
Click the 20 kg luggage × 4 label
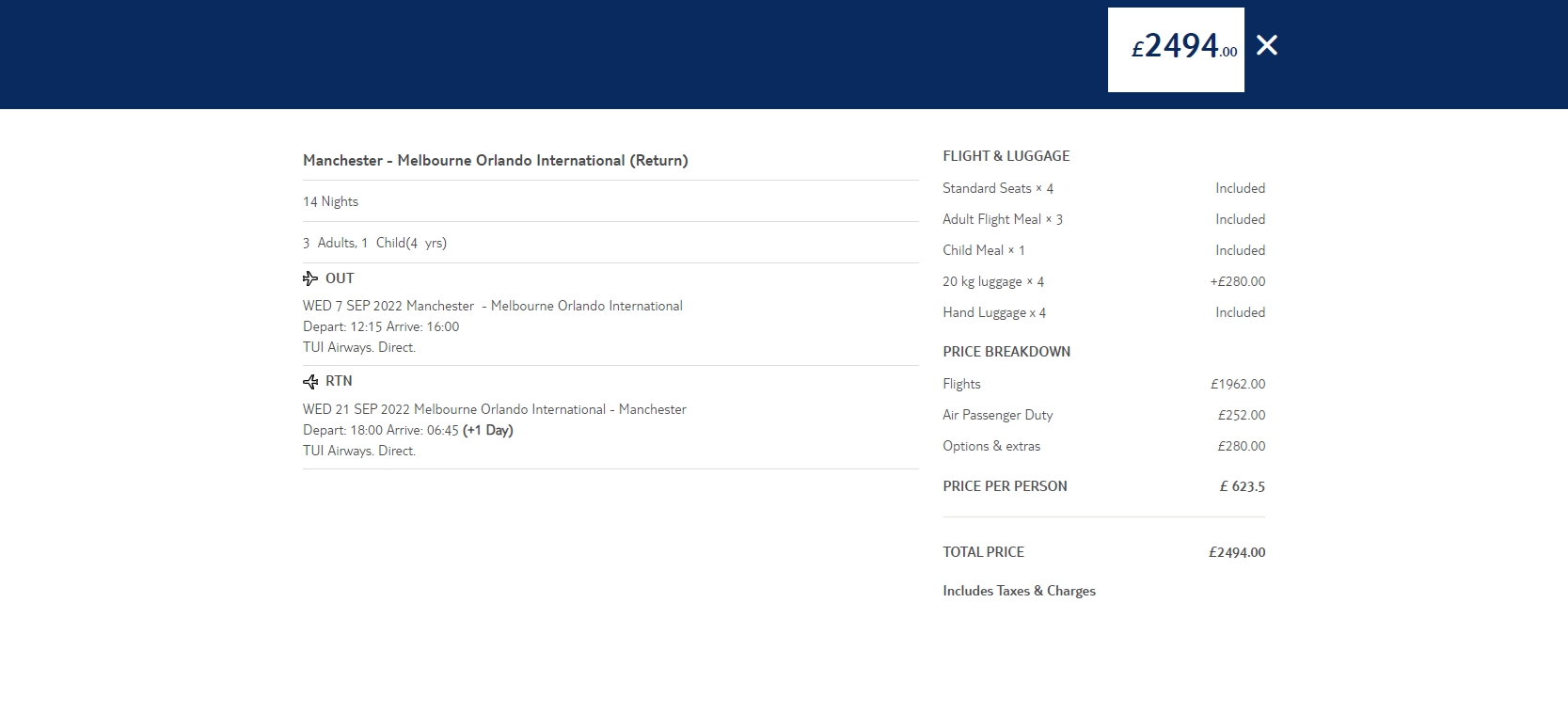[993, 281]
